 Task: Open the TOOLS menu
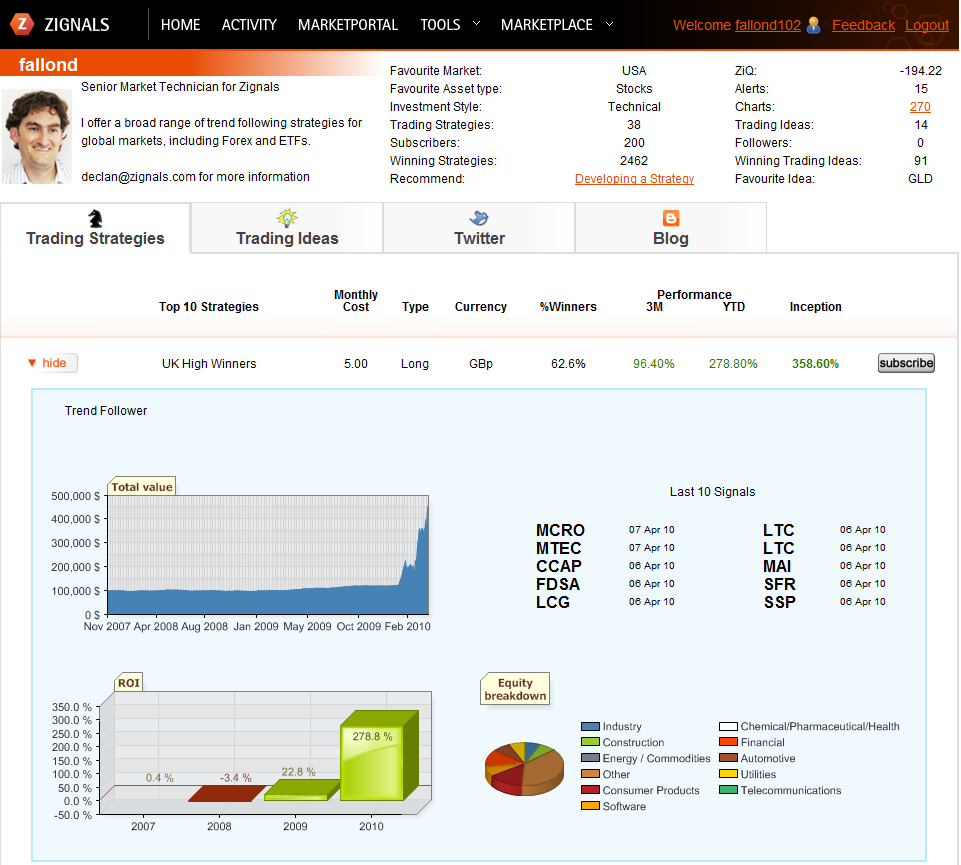[x=440, y=25]
